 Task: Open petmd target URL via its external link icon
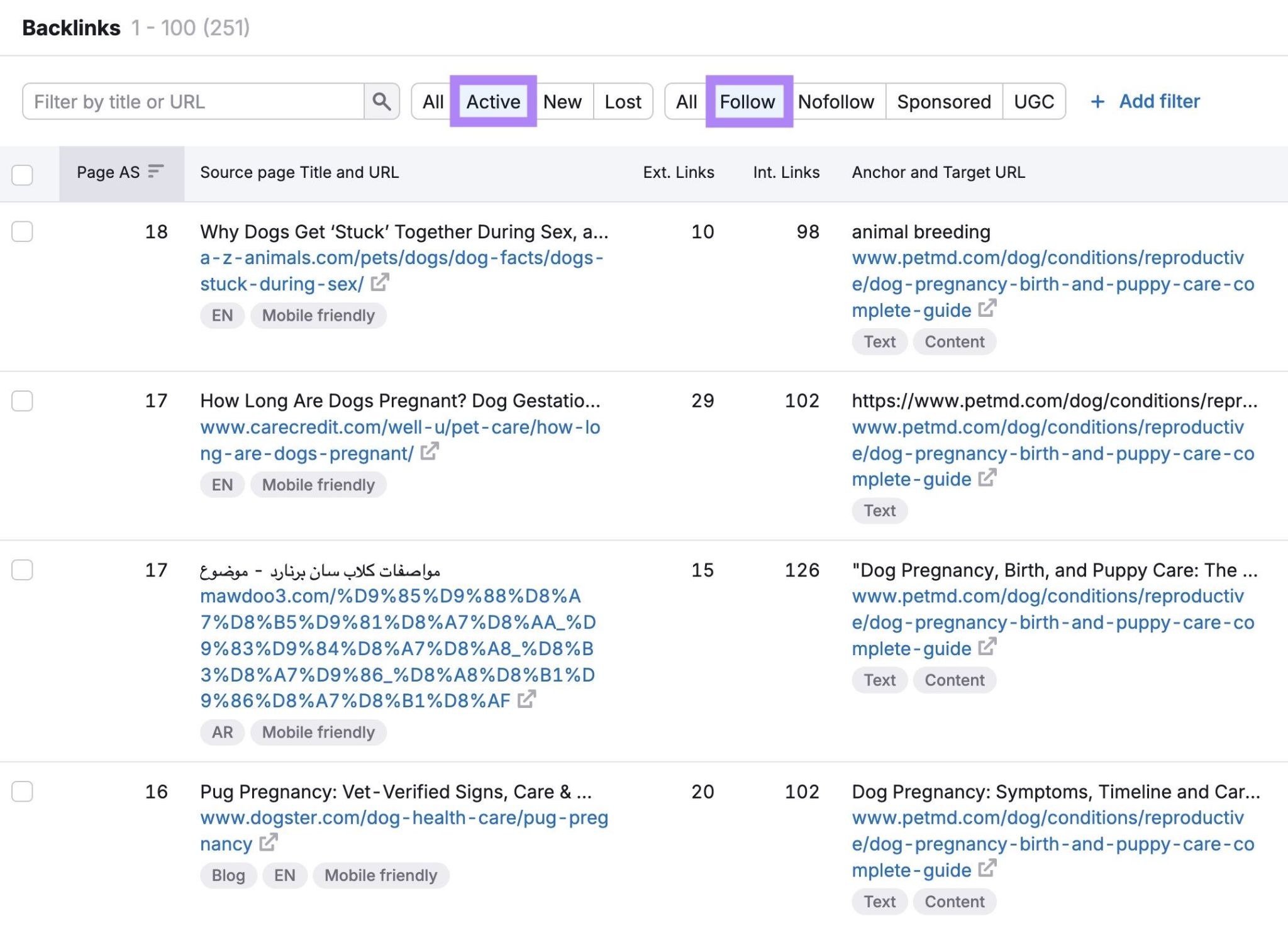point(986,309)
